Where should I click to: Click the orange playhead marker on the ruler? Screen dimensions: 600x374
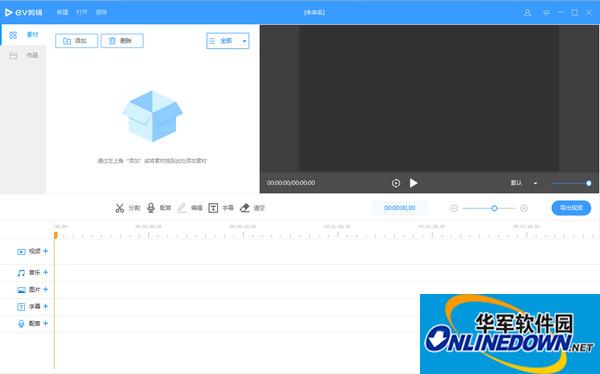pos(55,235)
